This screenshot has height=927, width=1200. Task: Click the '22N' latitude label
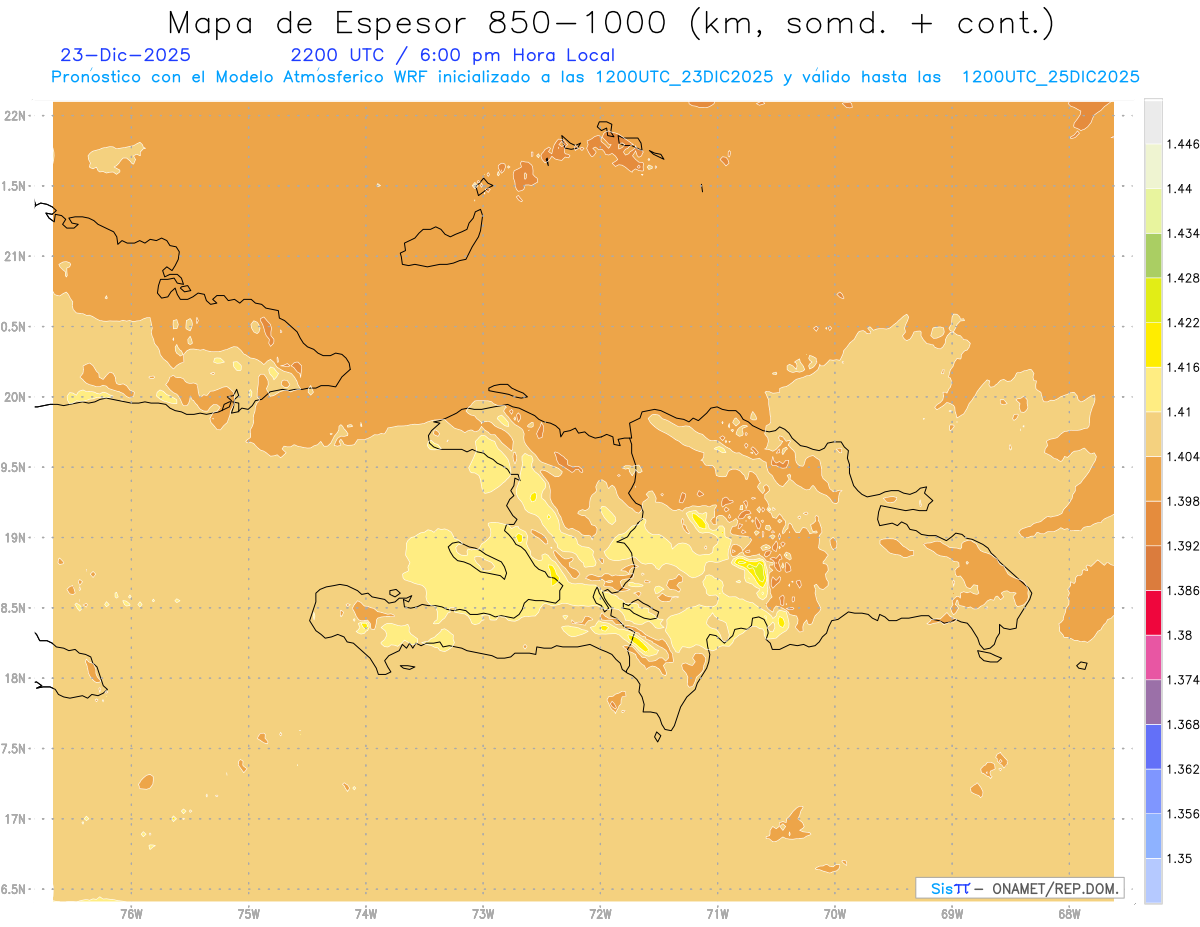pos(17,116)
